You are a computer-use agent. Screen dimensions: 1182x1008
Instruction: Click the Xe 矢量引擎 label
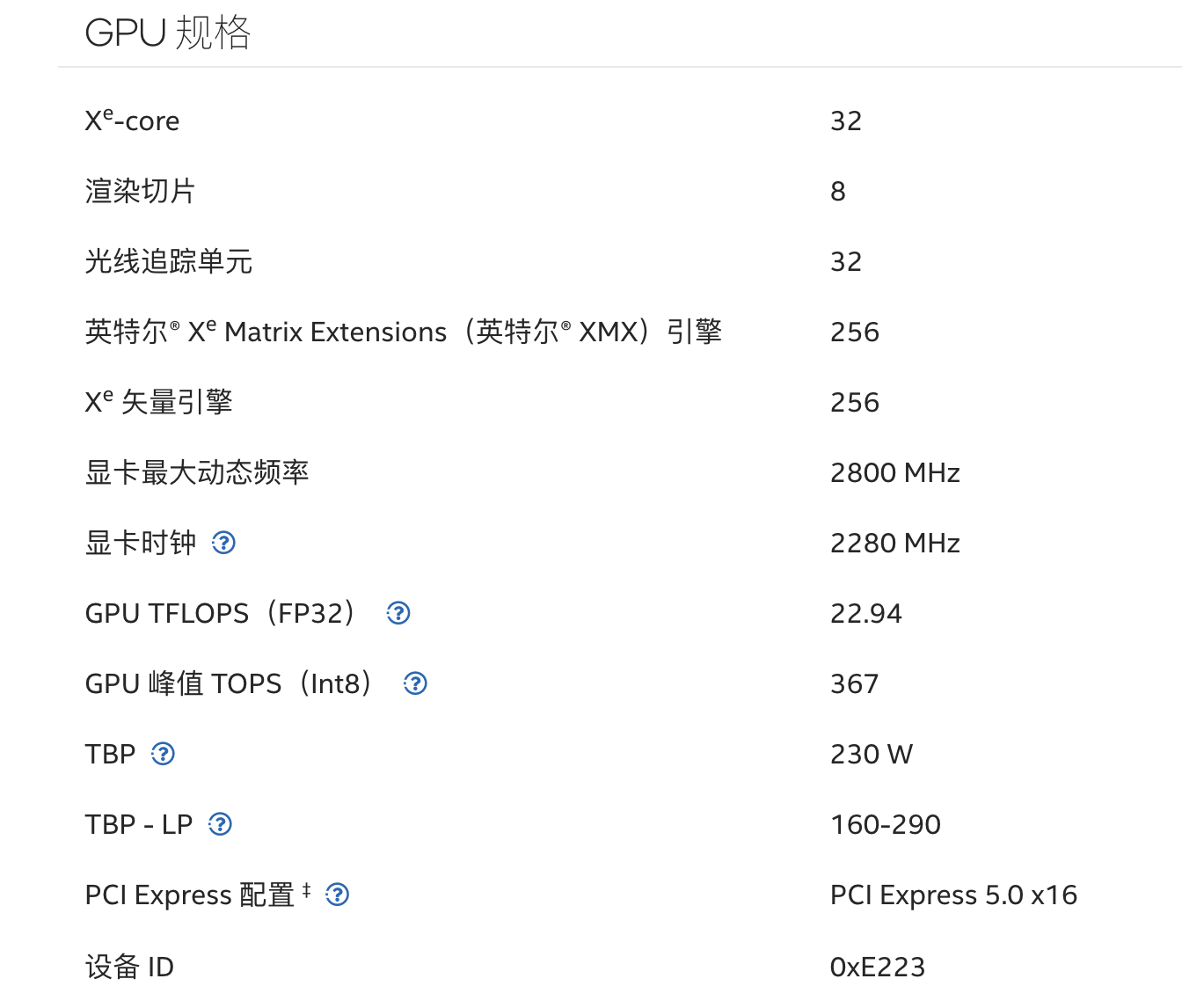[158, 402]
